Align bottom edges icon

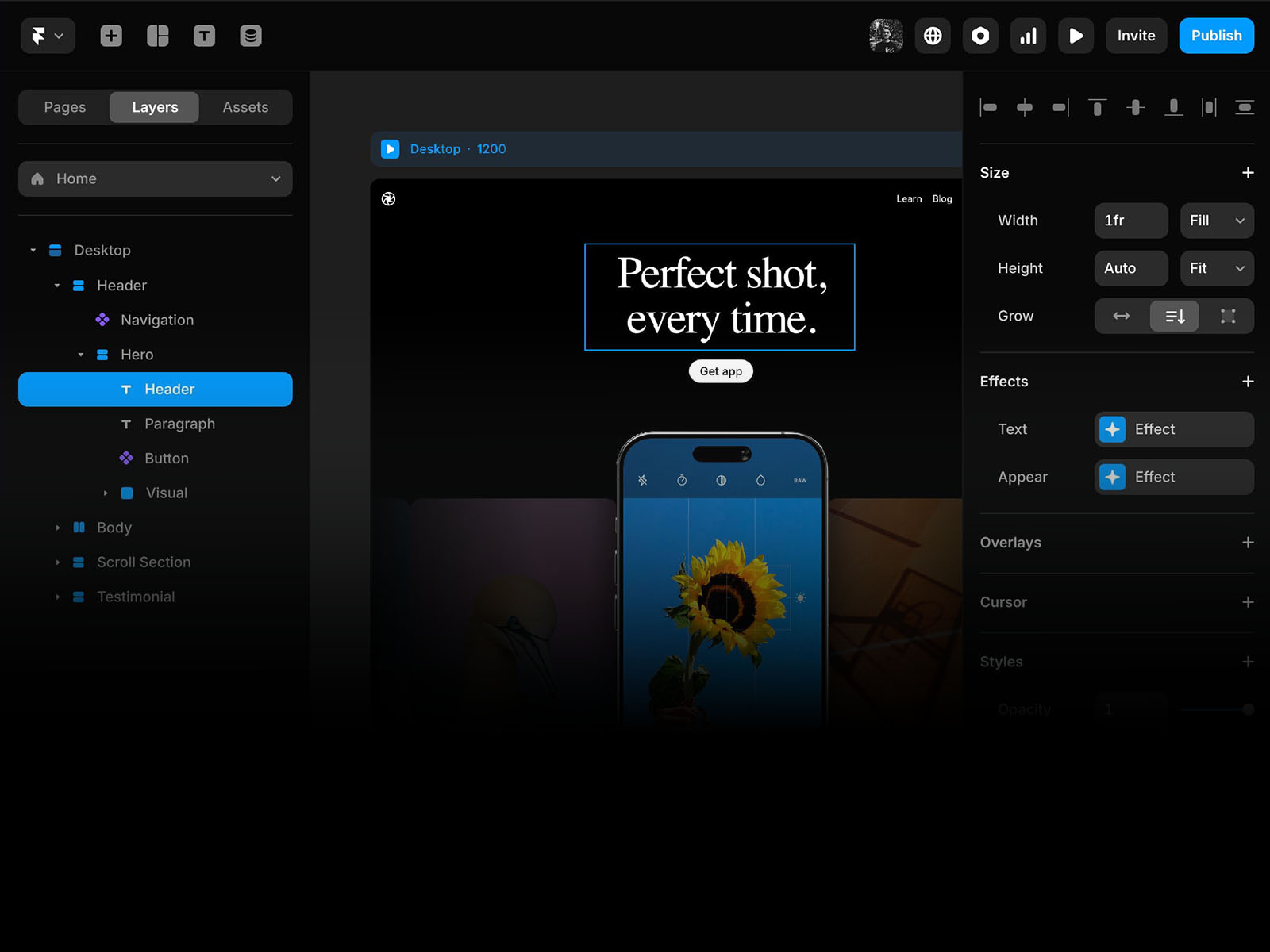[x=1173, y=107]
